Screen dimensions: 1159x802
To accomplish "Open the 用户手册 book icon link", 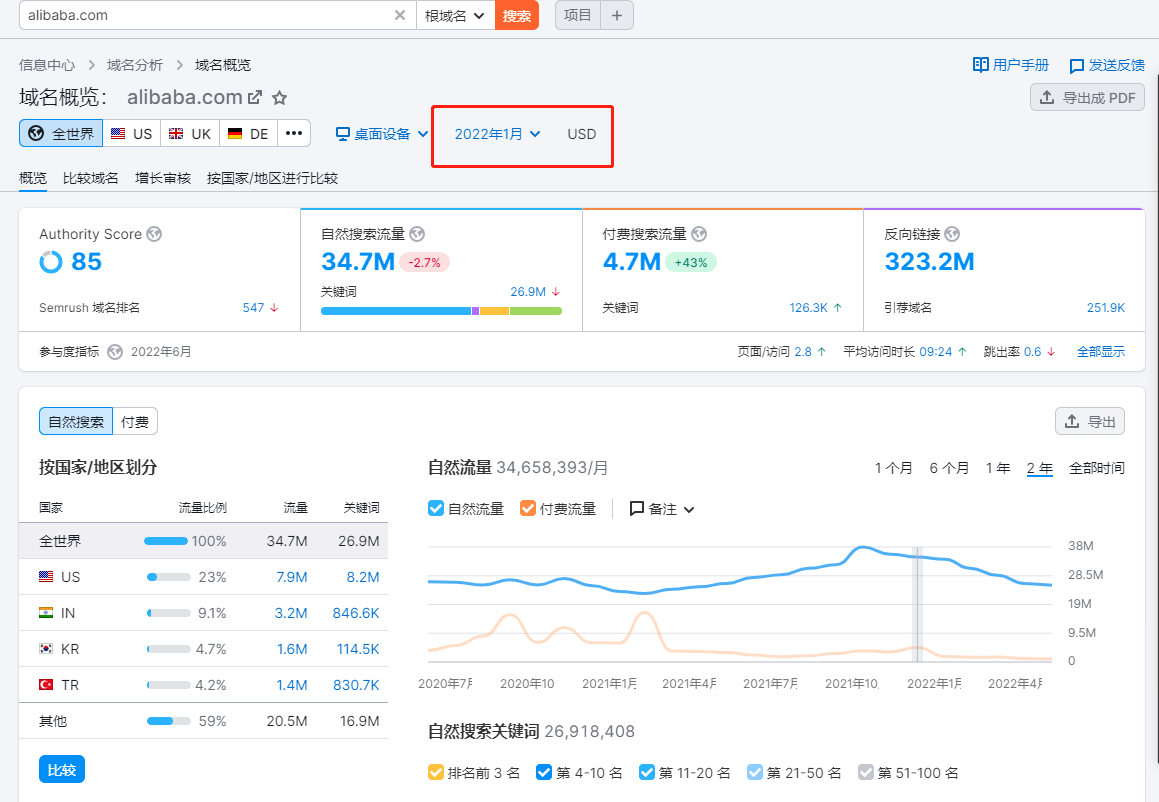I will (x=981, y=65).
